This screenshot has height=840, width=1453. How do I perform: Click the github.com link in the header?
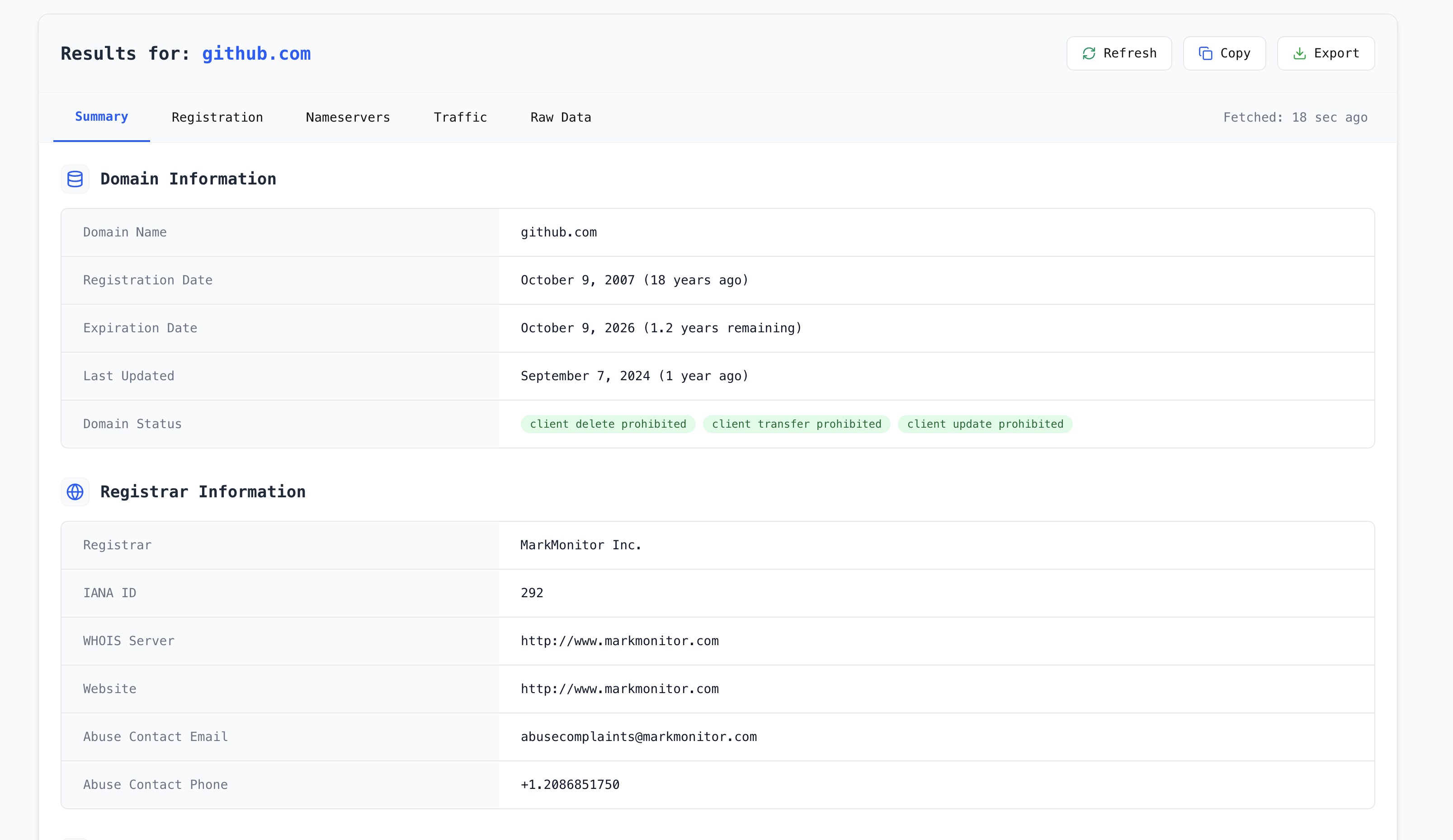(256, 54)
